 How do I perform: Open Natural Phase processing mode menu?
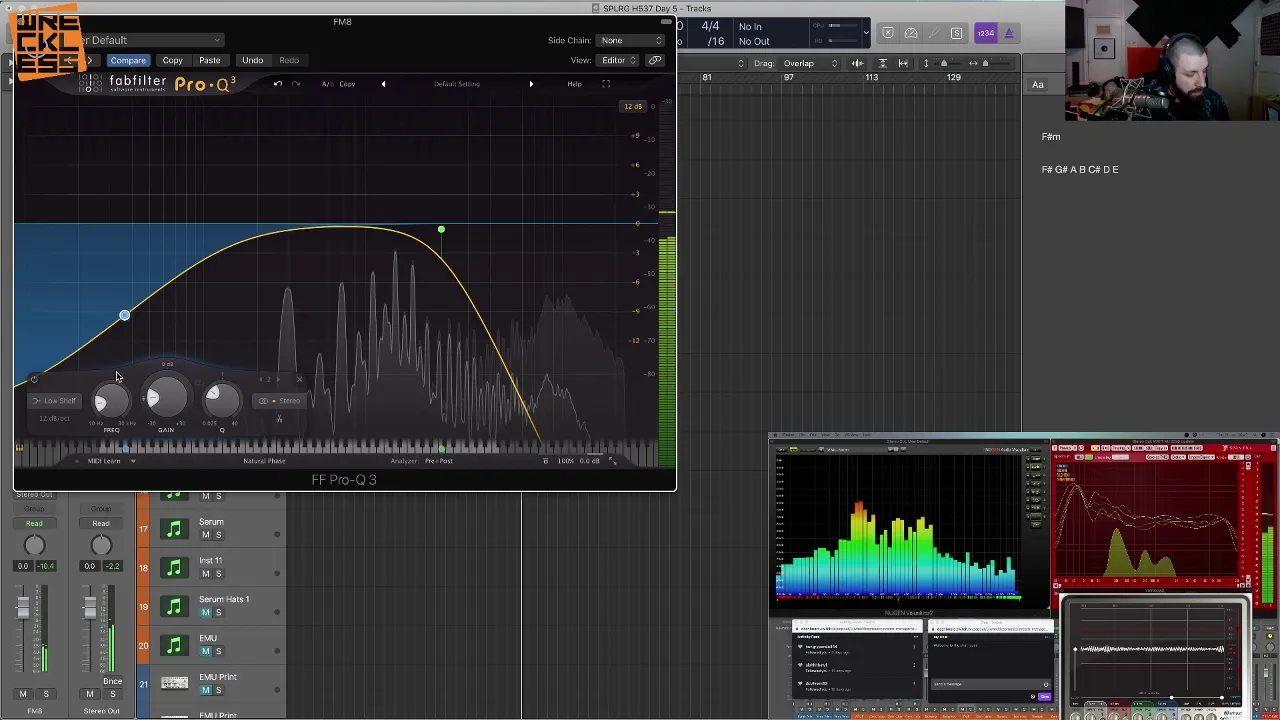265,461
